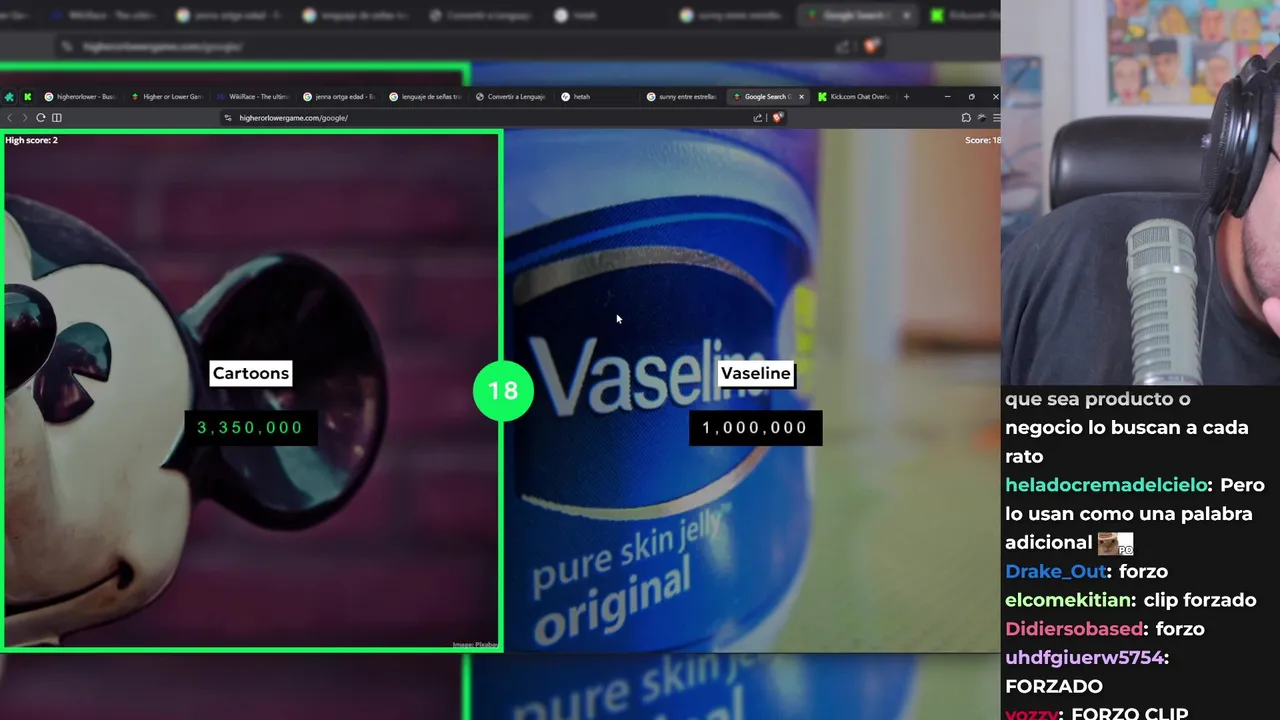Reload the higherorlowergame page

pyautogui.click(x=40, y=118)
